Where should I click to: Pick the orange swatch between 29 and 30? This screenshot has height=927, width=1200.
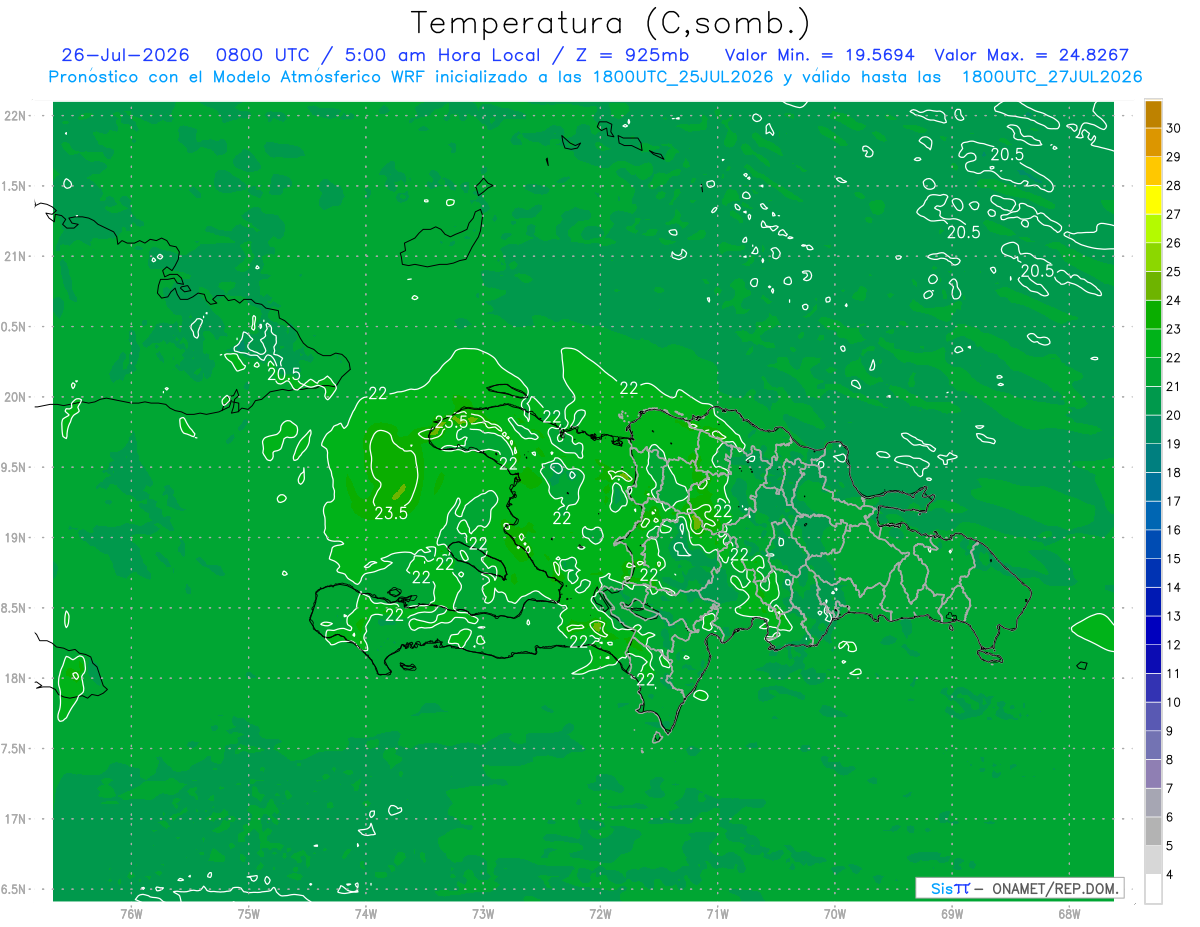[1153, 142]
